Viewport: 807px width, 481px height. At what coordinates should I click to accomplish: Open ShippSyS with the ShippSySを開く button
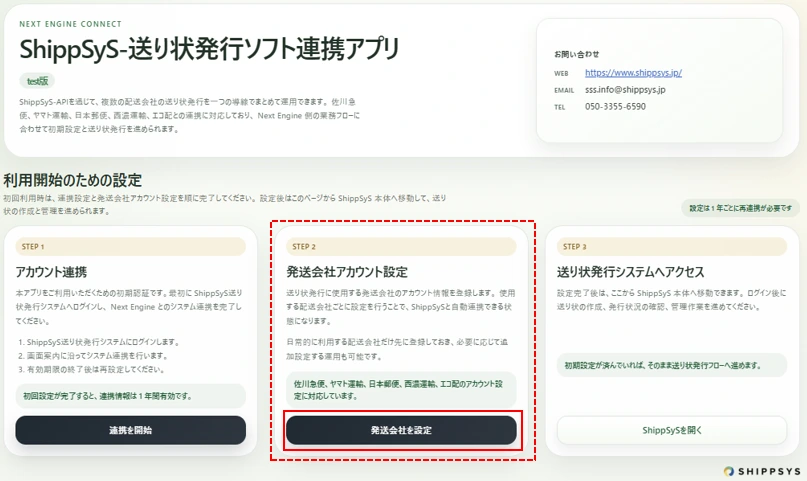pos(672,430)
